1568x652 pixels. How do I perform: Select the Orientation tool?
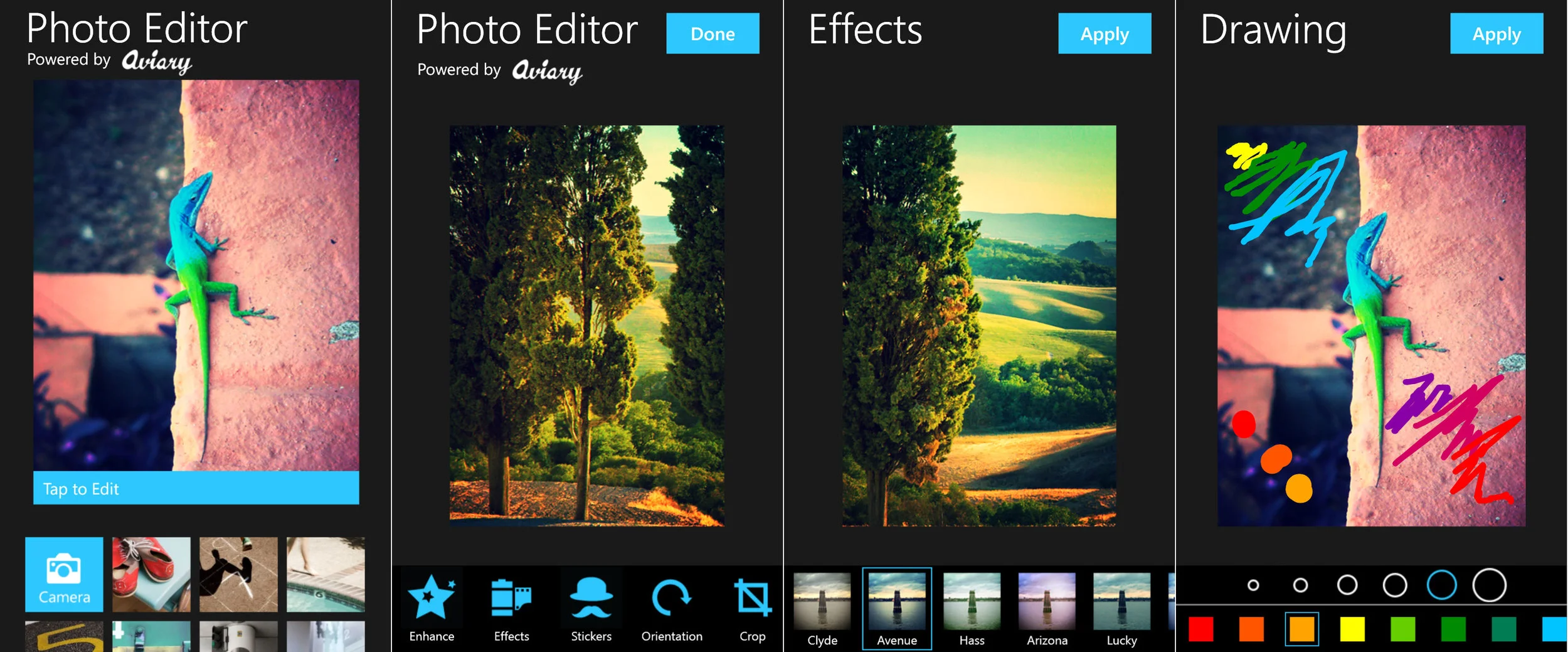(672, 608)
